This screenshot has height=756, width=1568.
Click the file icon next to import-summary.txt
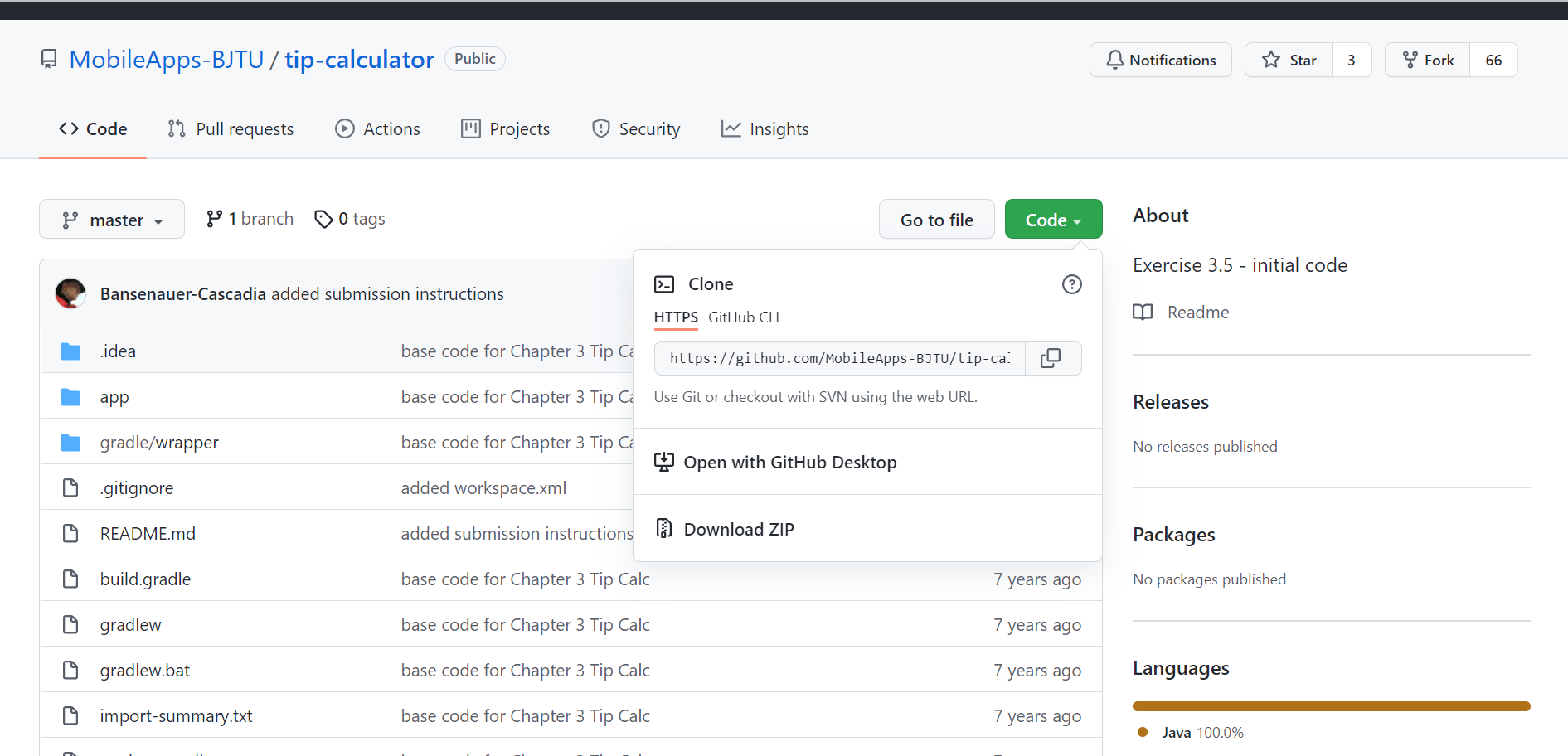[x=70, y=715]
